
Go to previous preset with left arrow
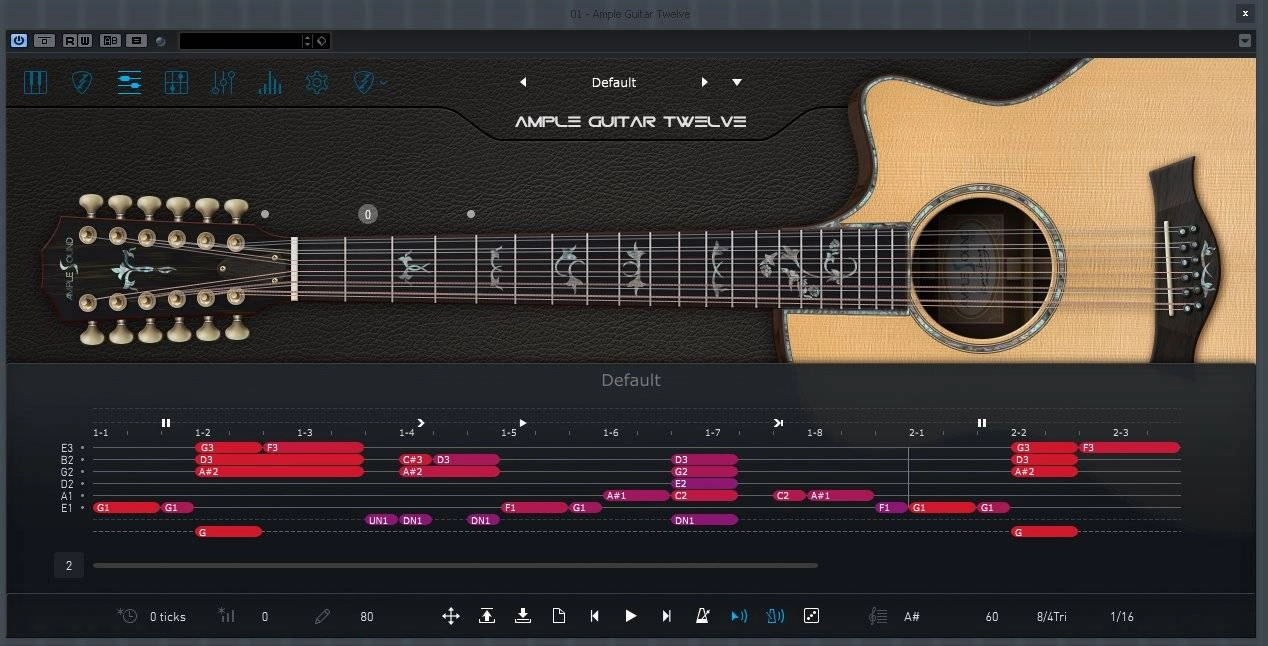[x=523, y=82]
